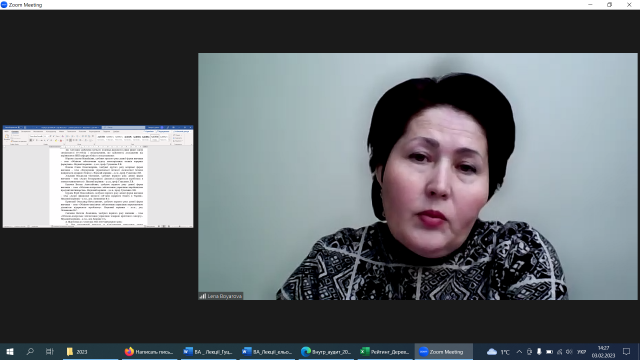
Task: Switch to Word document 'ВА_Лекції_Гуц...'
Action: click(x=208, y=351)
